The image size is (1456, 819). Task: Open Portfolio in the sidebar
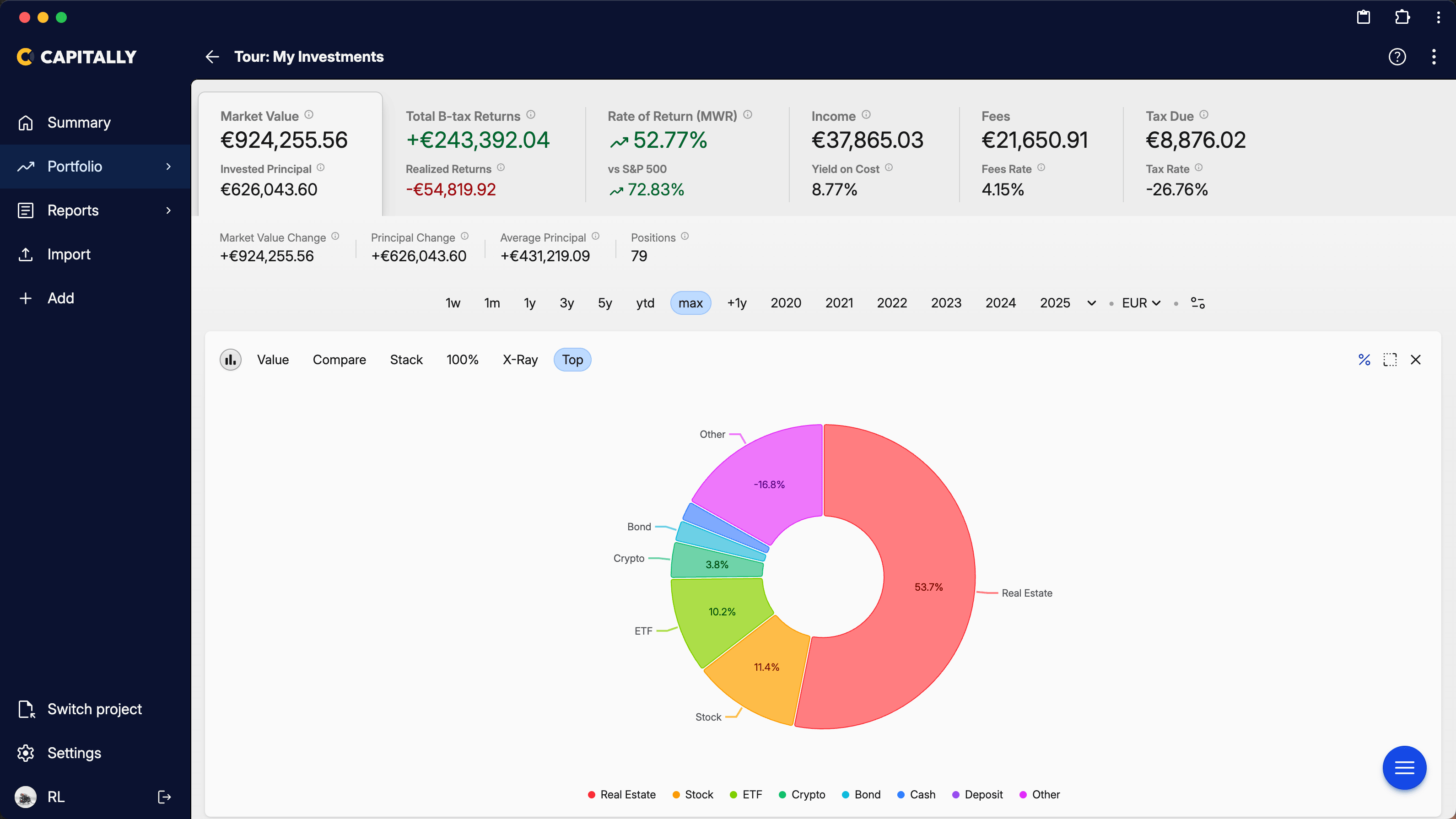[95, 167]
